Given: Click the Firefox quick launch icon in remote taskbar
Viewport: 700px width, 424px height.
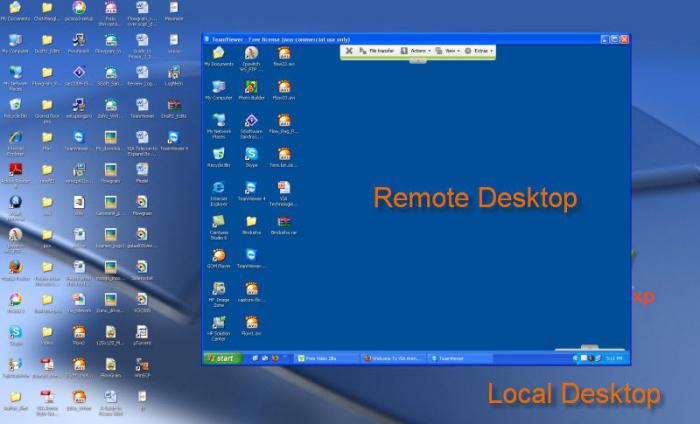Looking at the screenshot, I should coord(275,358).
